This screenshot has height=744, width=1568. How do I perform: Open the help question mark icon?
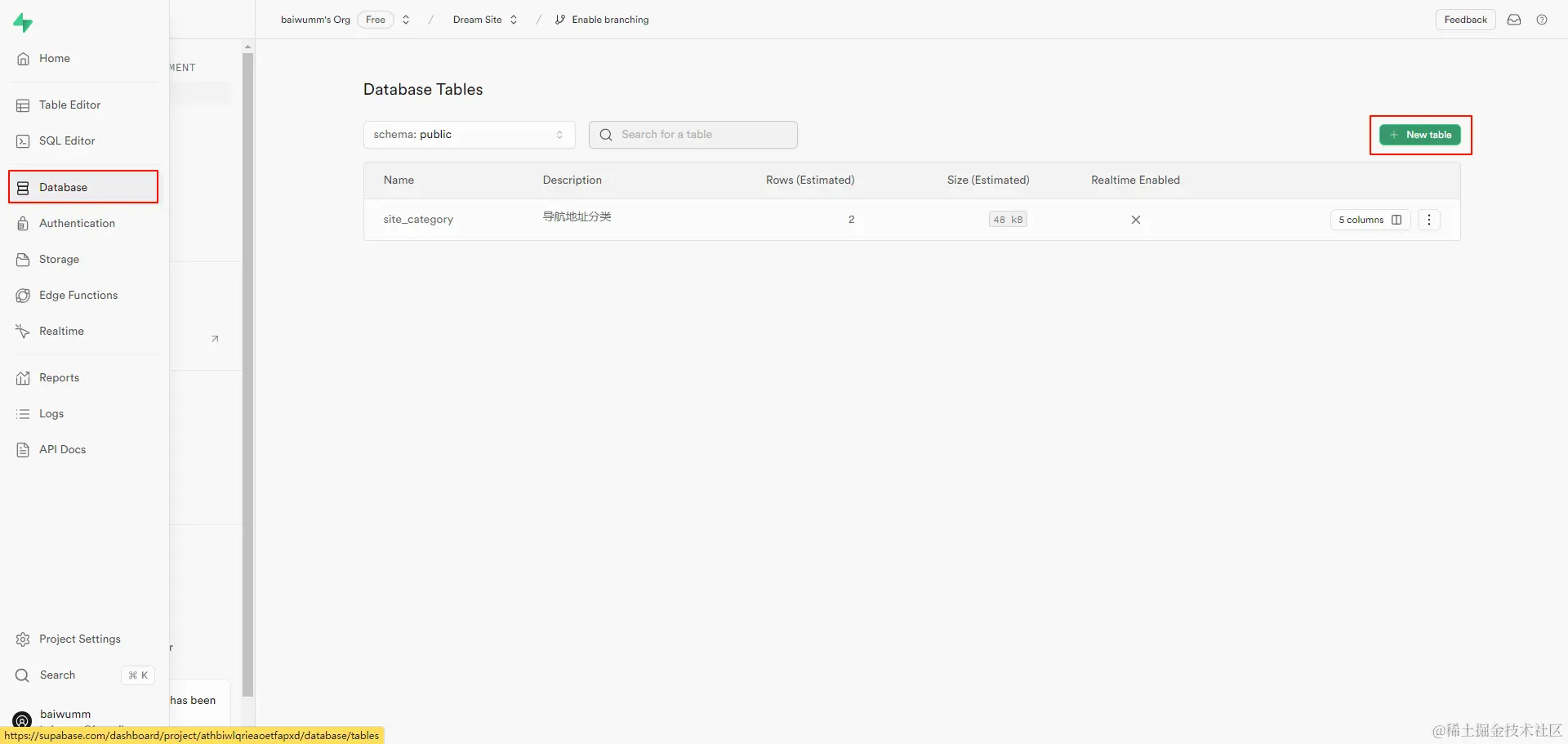point(1542,20)
